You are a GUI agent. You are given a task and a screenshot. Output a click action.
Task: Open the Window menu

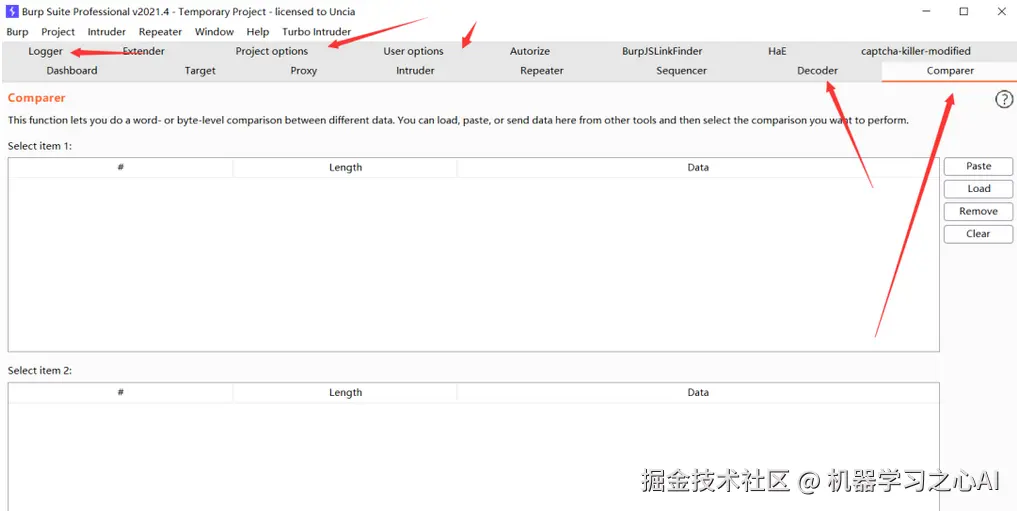click(x=214, y=32)
